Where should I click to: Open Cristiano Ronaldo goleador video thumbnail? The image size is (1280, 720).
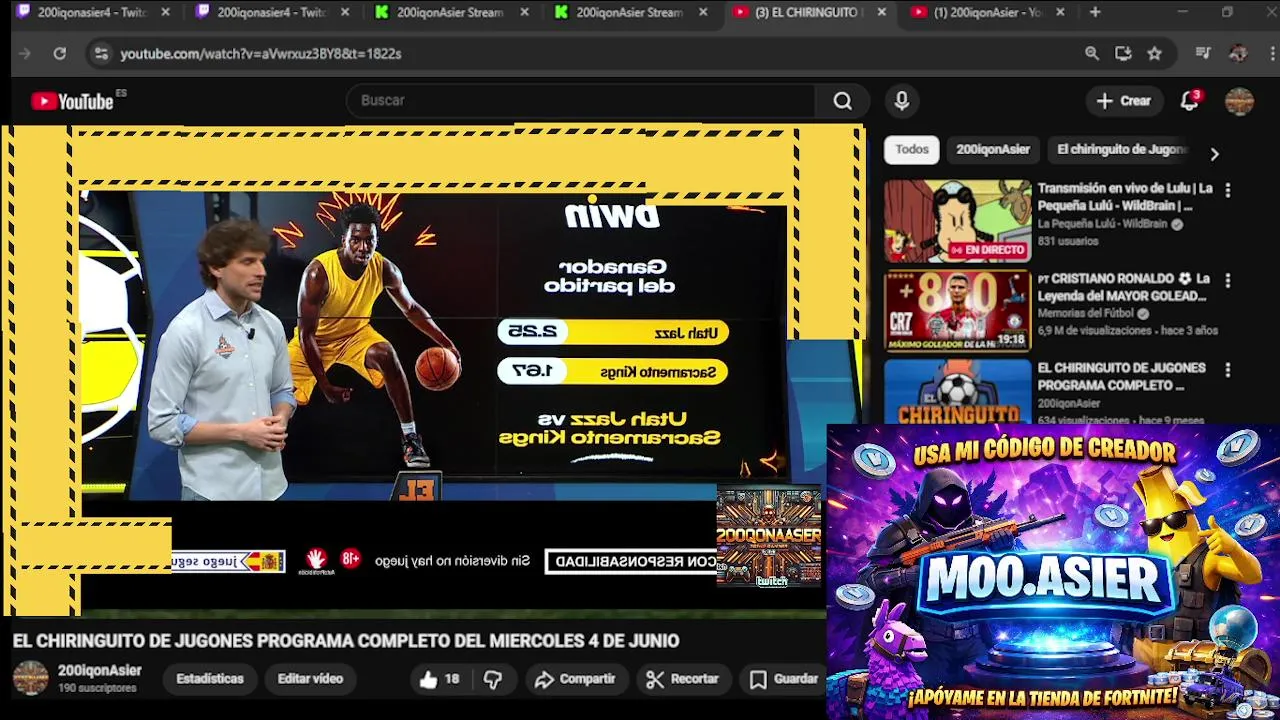(x=957, y=311)
